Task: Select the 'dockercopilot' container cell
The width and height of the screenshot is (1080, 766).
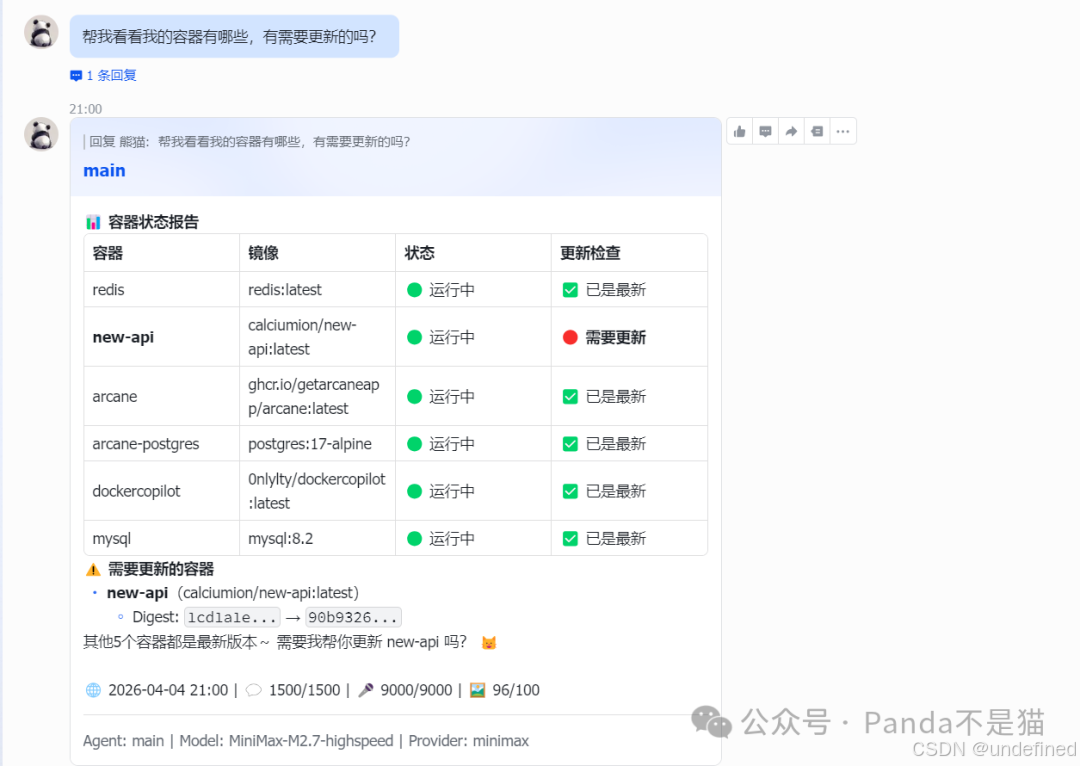Action: [162, 491]
